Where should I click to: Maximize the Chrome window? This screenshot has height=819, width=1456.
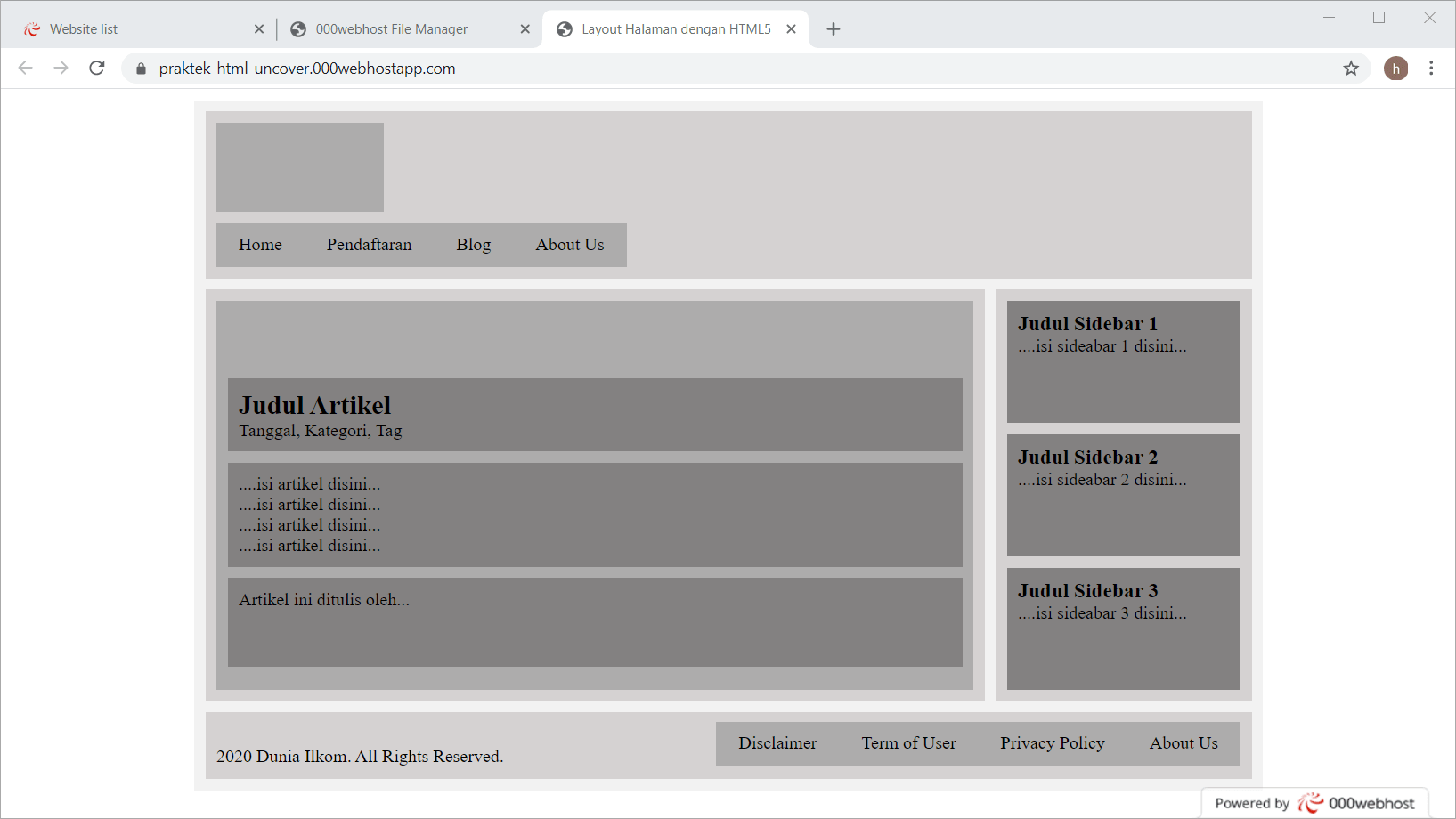click(x=1379, y=18)
